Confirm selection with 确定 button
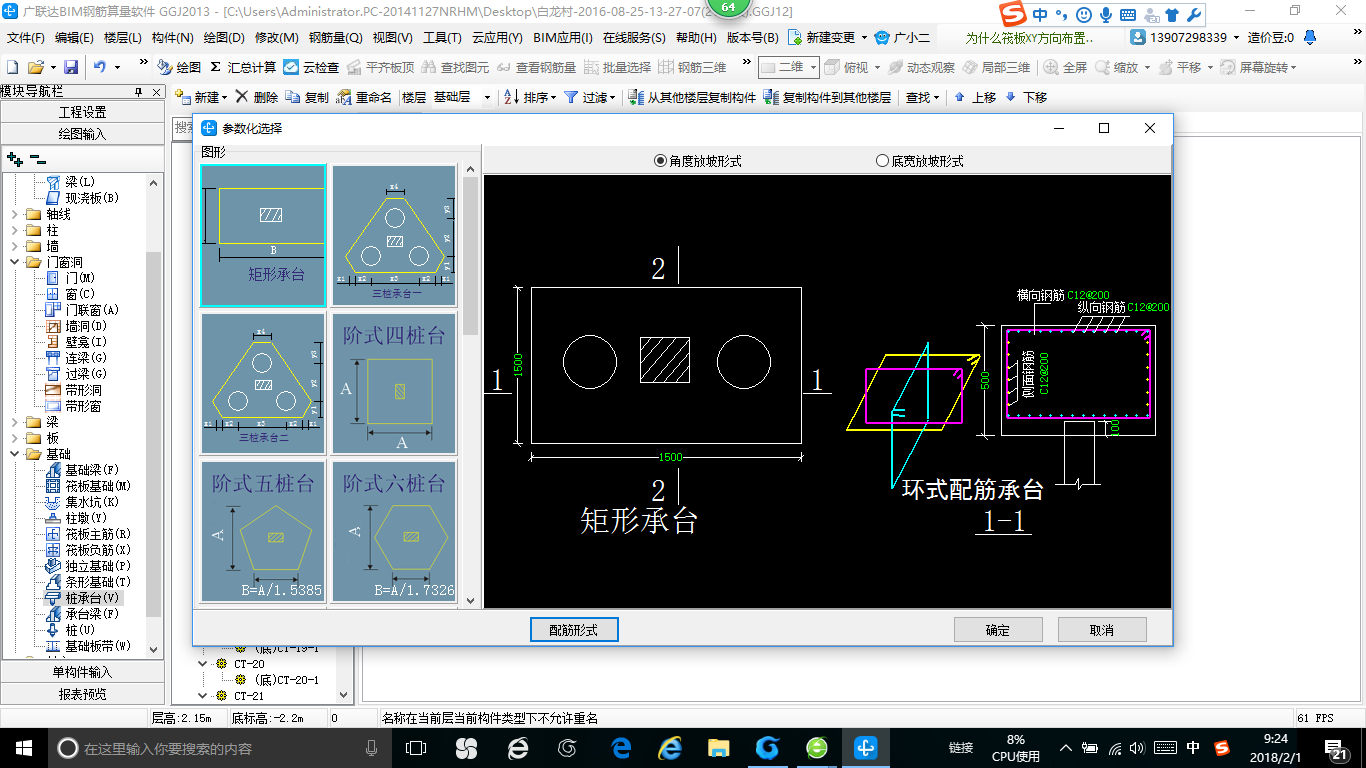1366x768 pixels. pyautogui.click(x=998, y=629)
